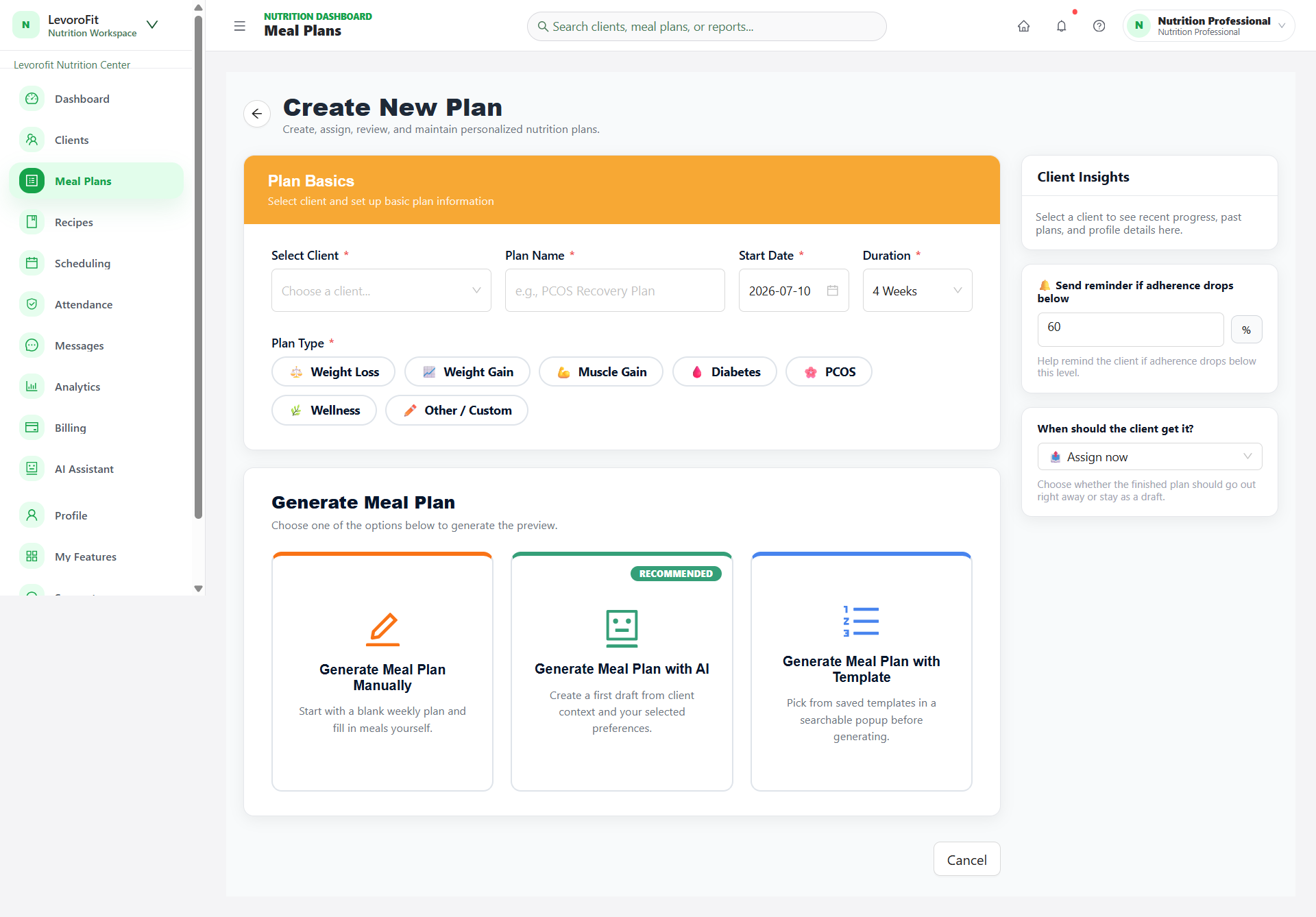Viewport: 1316px width, 917px height.
Task: Select the Diabetes plan type
Action: click(724, 371)
